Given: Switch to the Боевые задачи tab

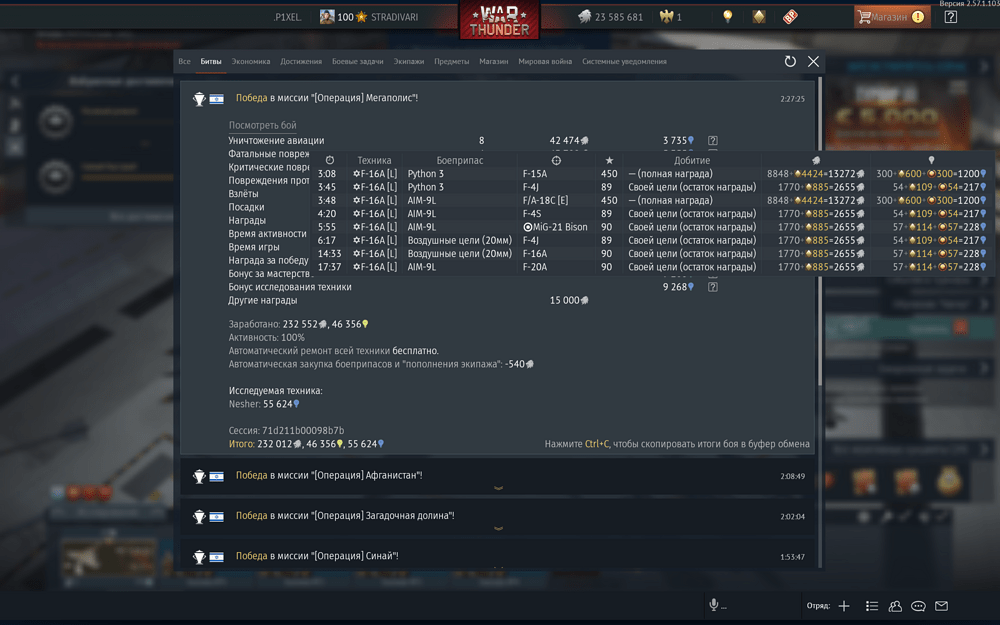Looking at the screenshot, I should click(x=357, y=62).
